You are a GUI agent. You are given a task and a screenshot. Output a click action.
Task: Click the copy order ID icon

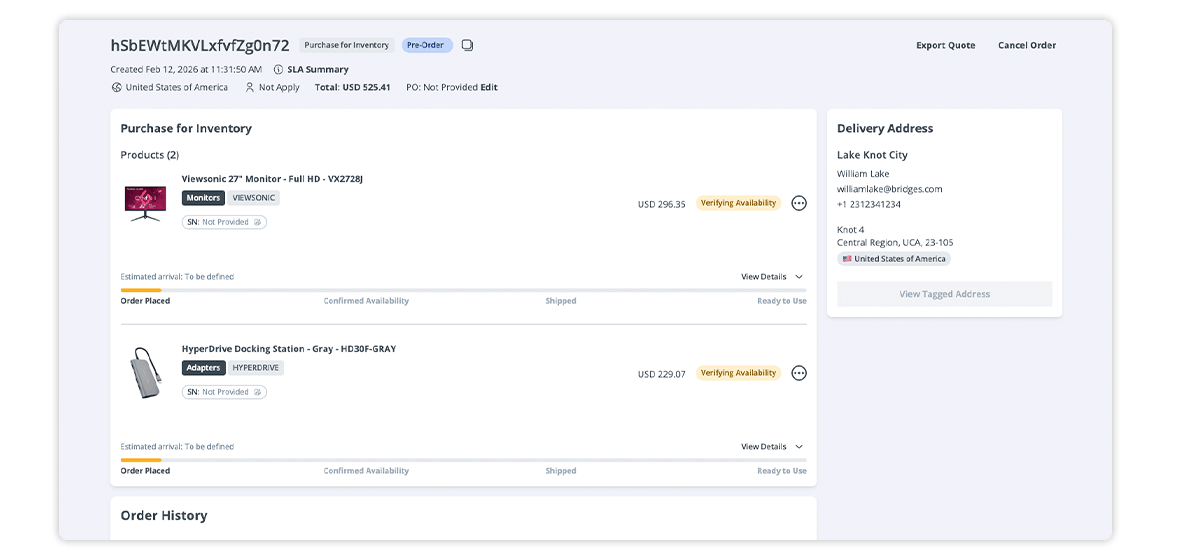pos(467,45)
